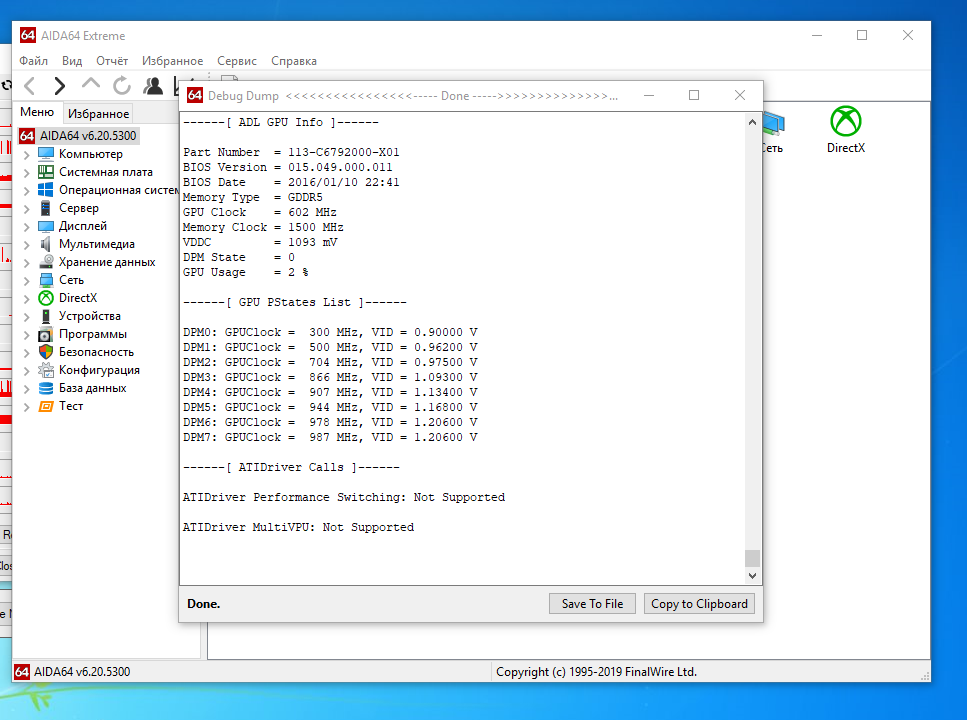The image size is (967, 720).
Task: Select the Конфигурация gear icon
Action: 46,370
